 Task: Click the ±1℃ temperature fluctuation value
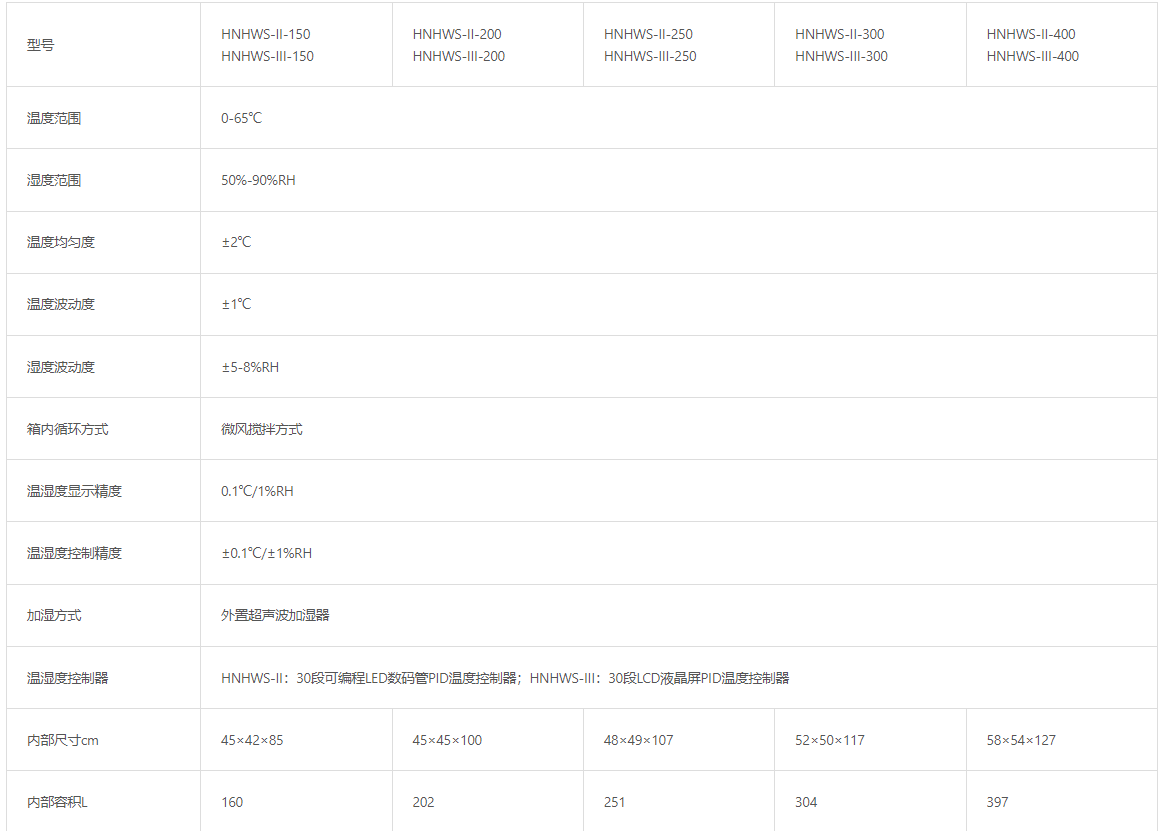(236, 304)
